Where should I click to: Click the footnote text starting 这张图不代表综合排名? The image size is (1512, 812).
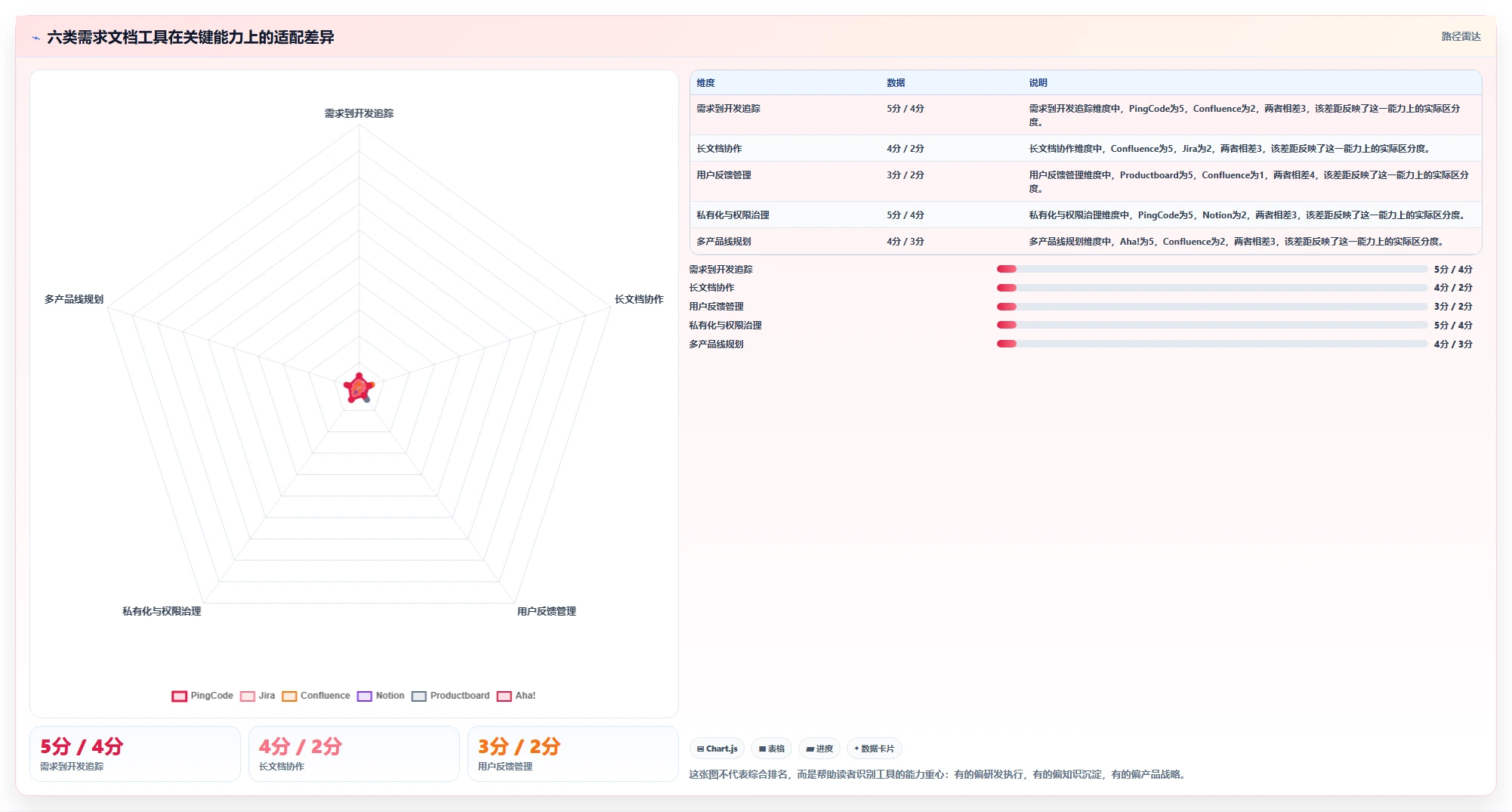pyautogui.click(x=938, y=774)
